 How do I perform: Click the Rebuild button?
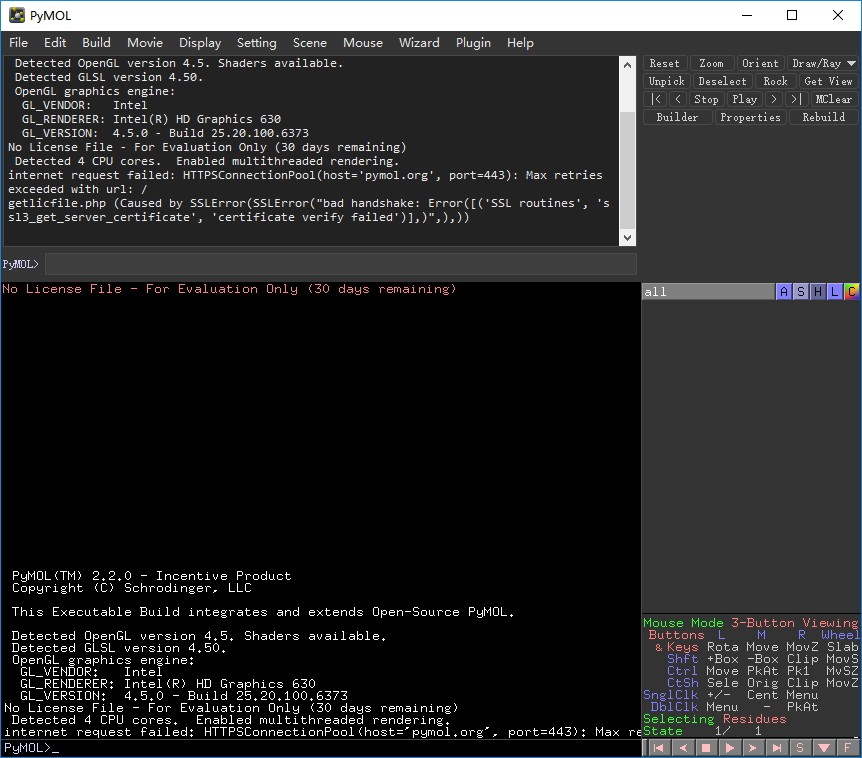coord(824,117)
